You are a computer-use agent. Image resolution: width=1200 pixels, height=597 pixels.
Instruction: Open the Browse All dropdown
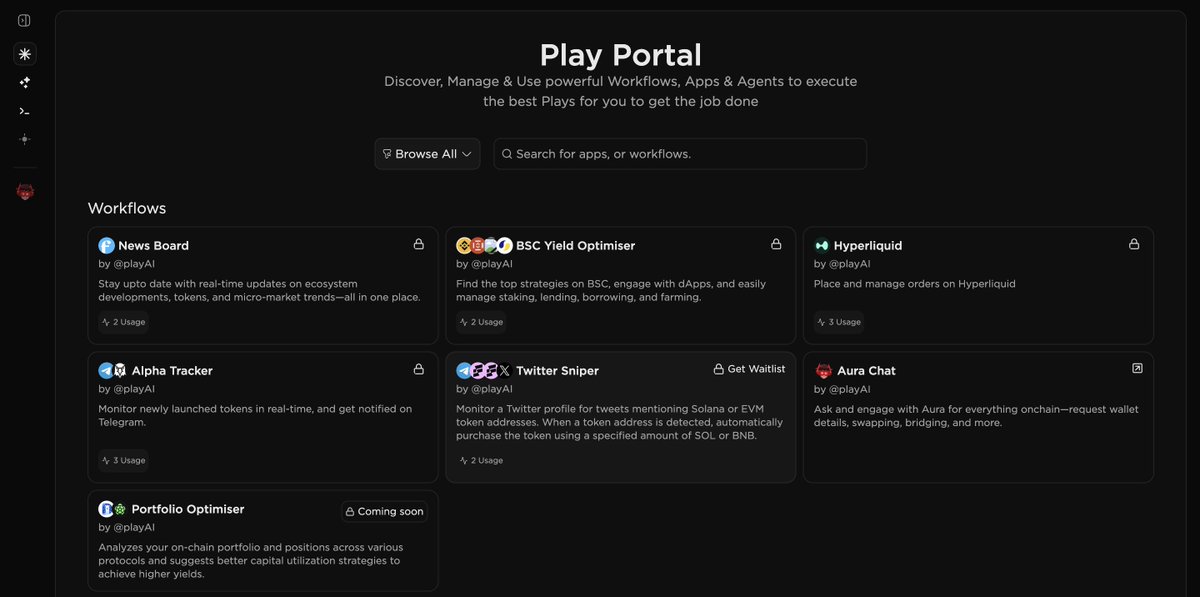coord(427,154)
